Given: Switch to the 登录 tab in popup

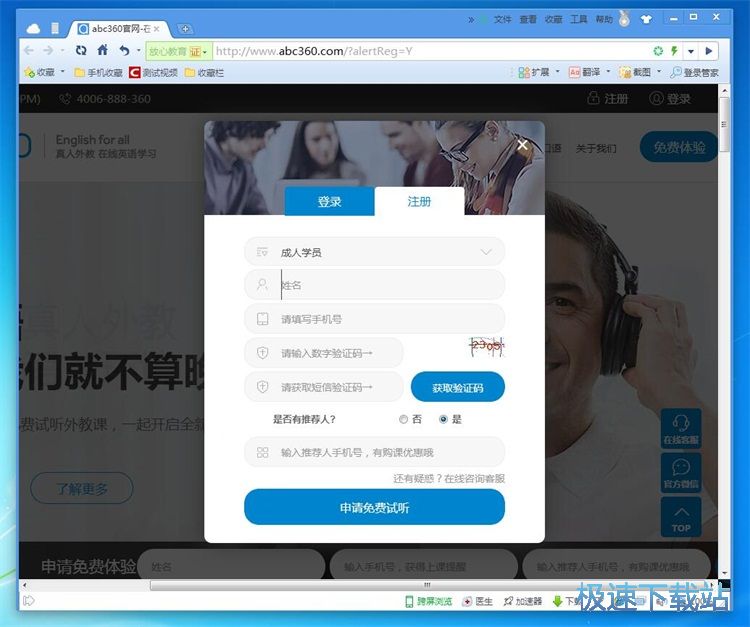Looking at the screenshot, I should coord(329,201).
